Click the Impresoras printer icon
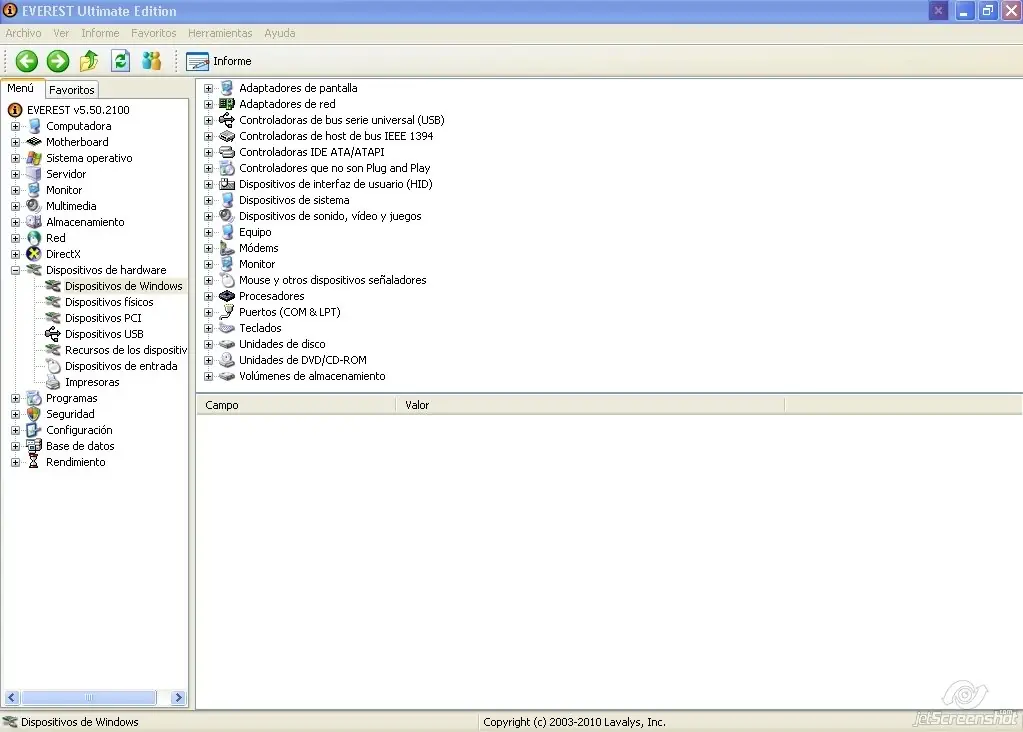The image size is (1023, 732). tap(52, 382)
